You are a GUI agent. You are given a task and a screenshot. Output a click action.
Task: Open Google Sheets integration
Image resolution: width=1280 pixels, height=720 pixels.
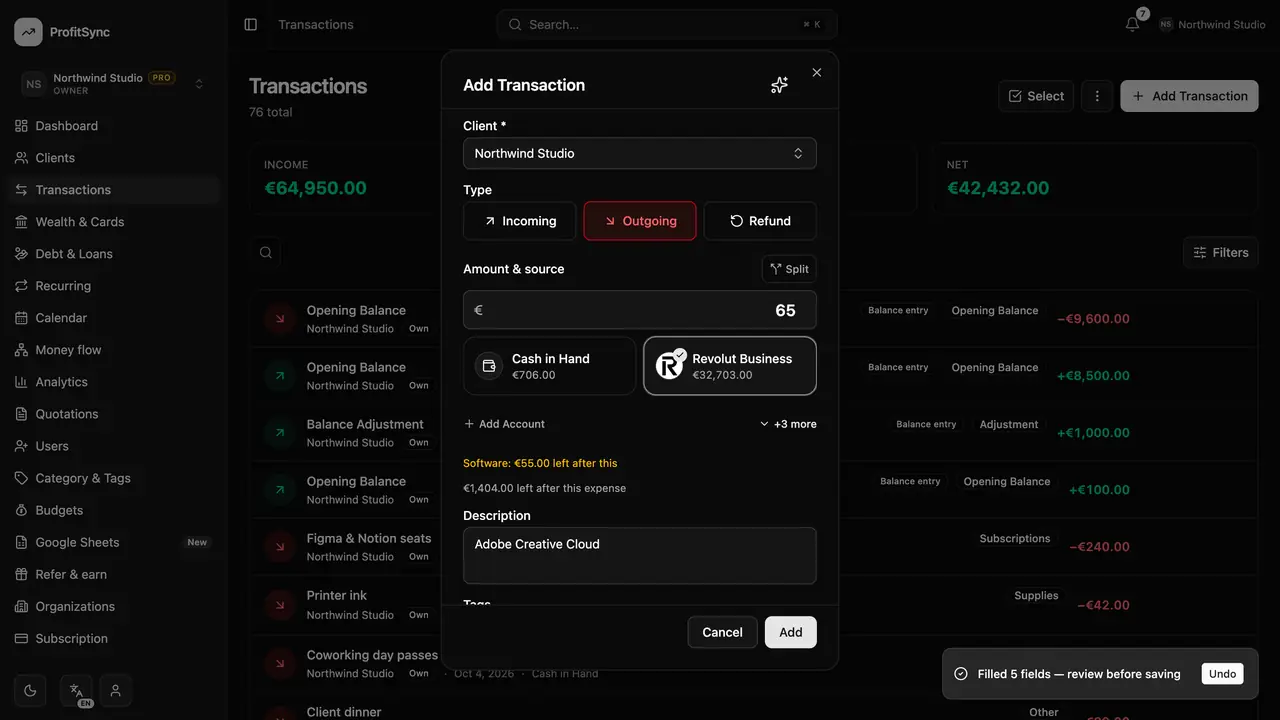112,542
